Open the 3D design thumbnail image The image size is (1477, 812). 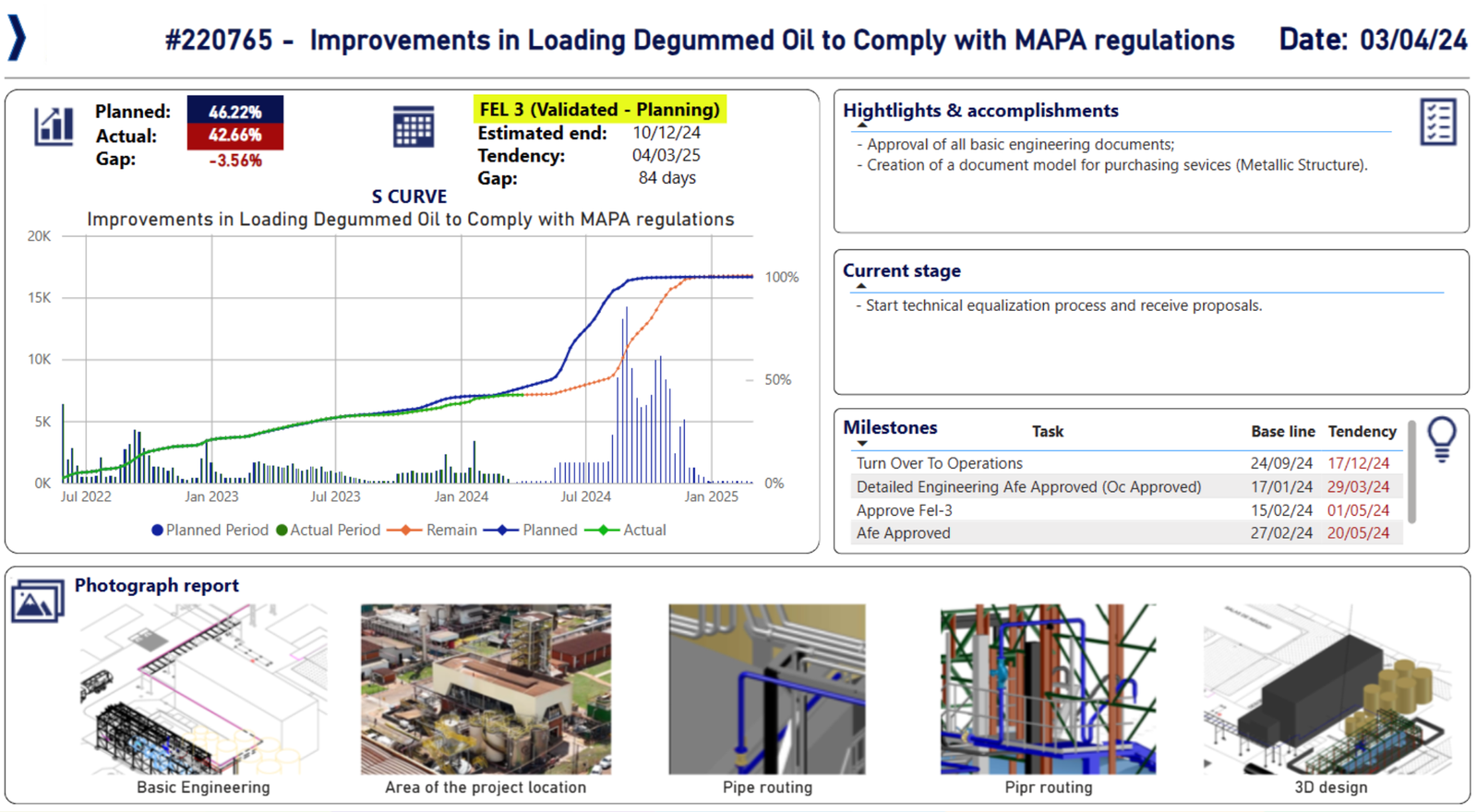[x=1330, y=689]
